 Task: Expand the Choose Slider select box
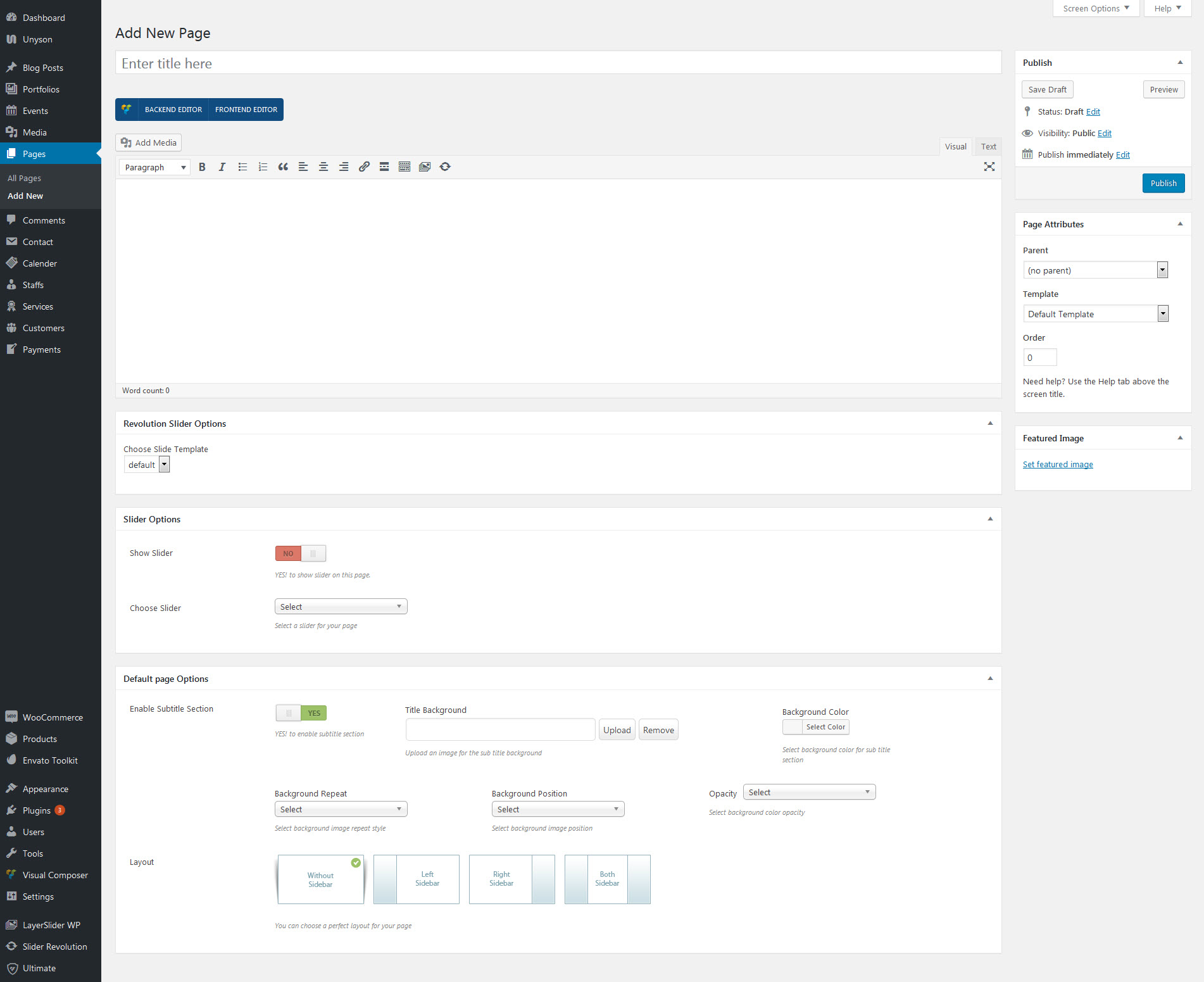pos(341,607)
